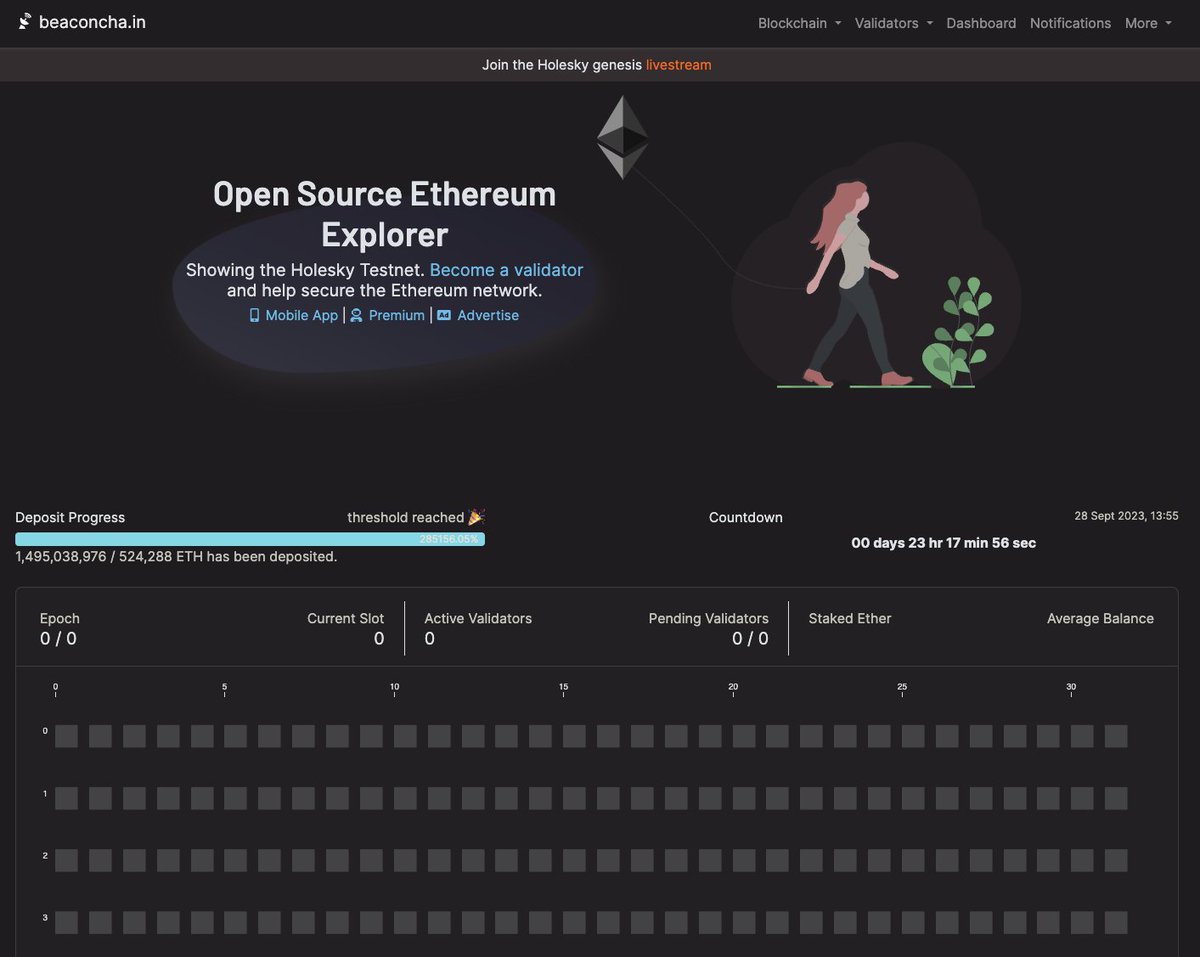The height and width of the screenshot is (957, 1200).
Task: Click the Become a validator link
Action: [506, 270]
